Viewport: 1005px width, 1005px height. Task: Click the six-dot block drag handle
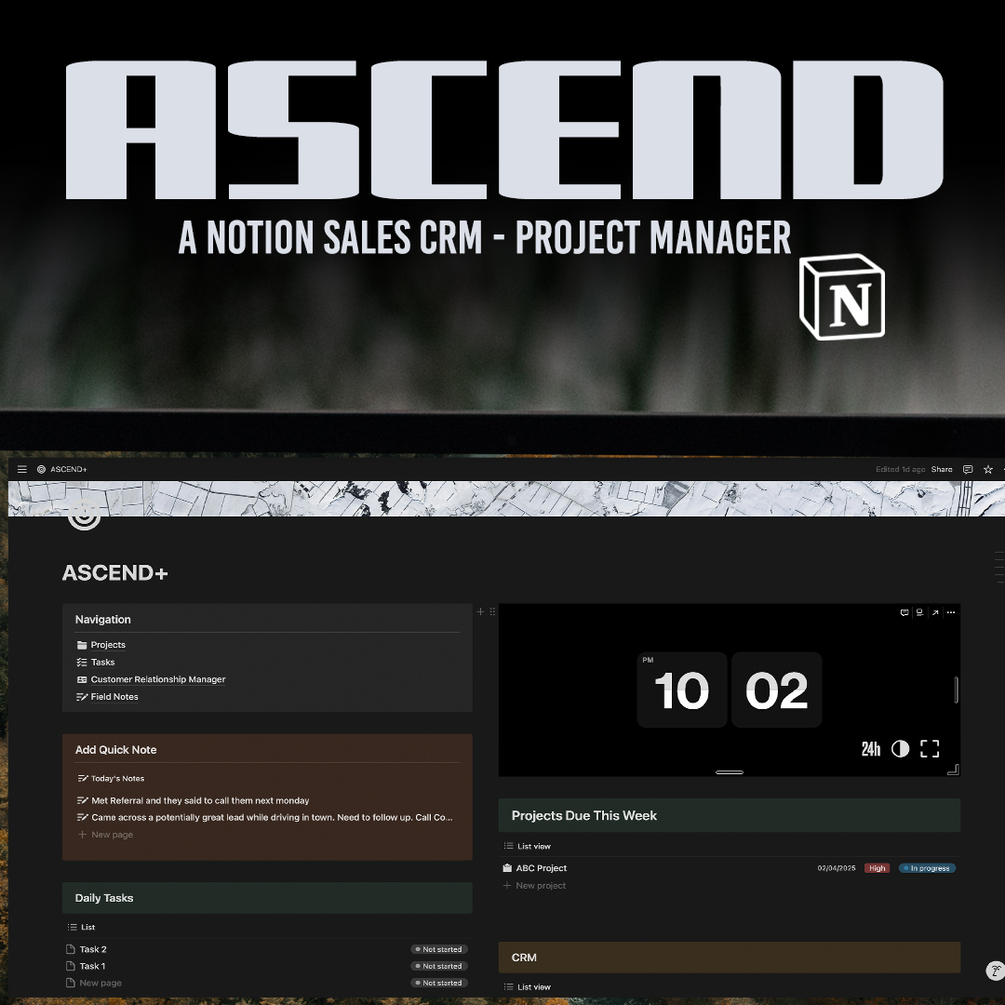(492, 611)
